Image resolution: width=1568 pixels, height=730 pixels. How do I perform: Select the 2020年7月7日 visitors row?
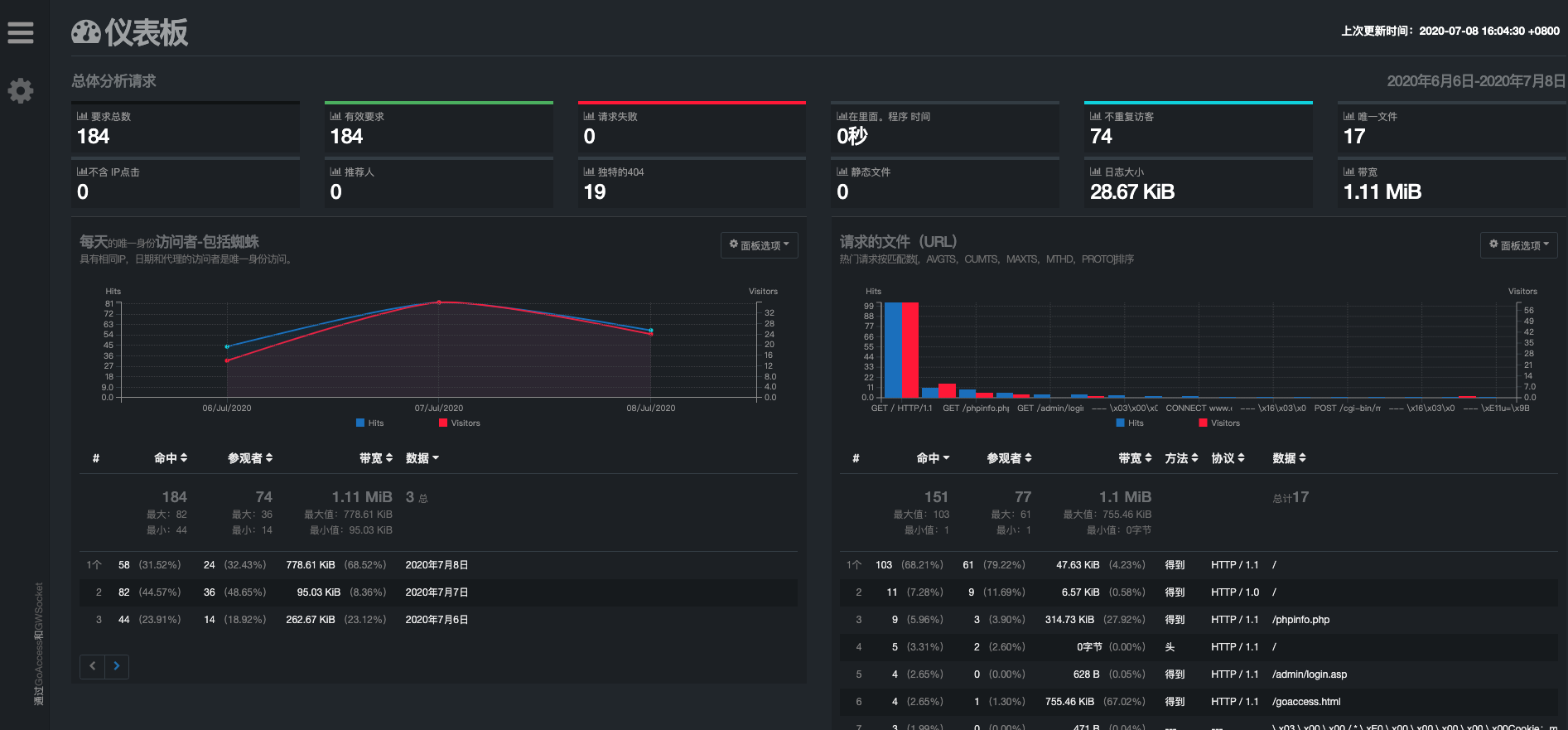(x=438, y=592)
